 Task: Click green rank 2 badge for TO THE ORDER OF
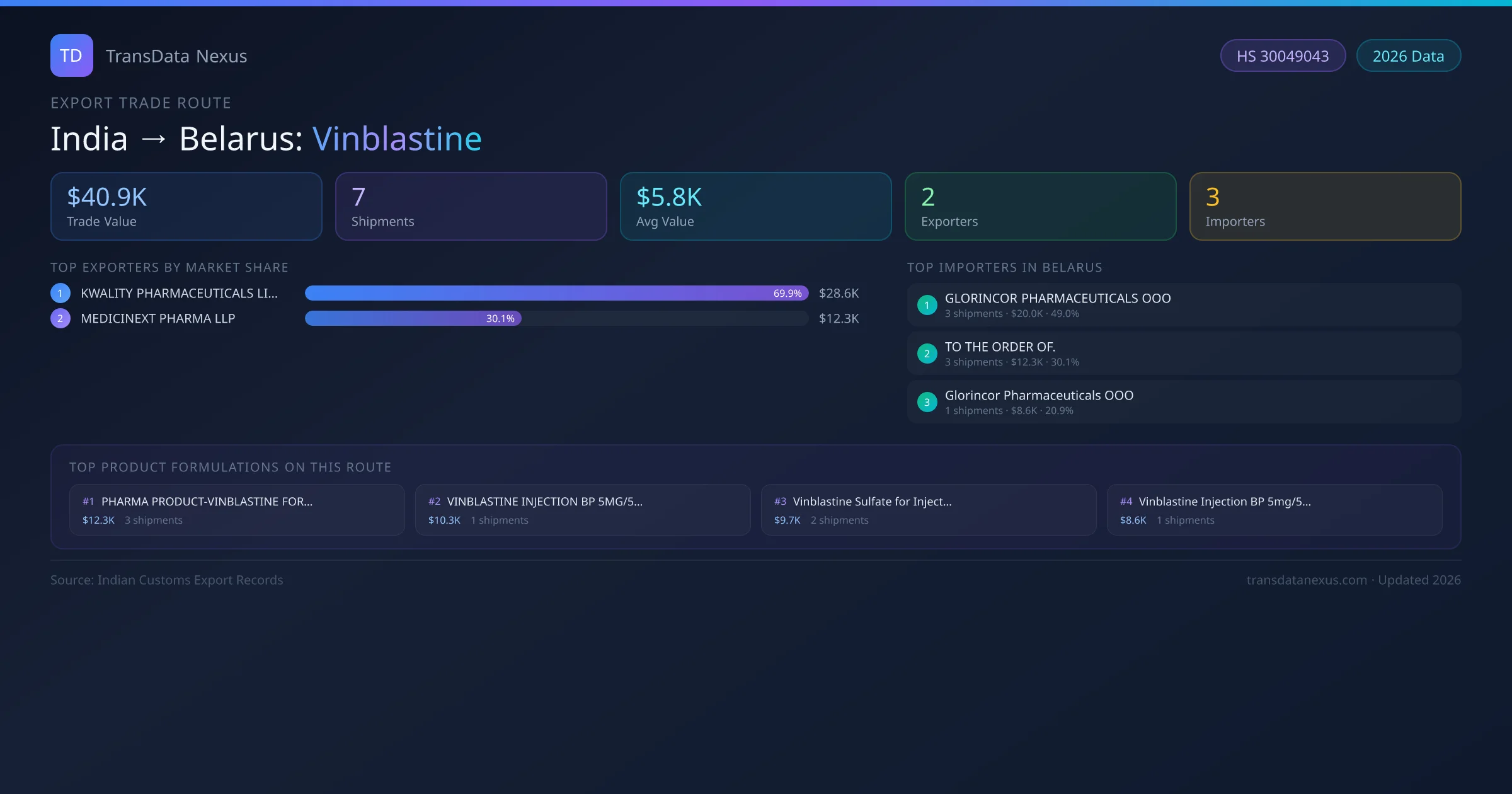[927, 354]
